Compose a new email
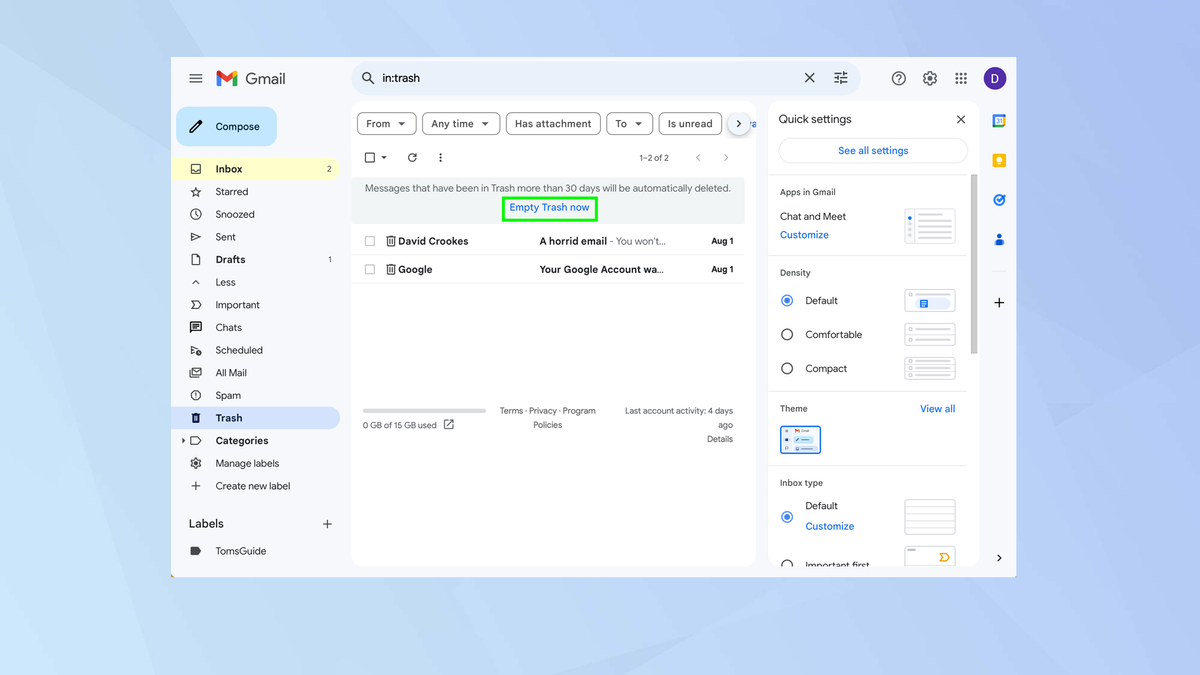Image resolution: width=1200 pixels, height=675 pixels. (226, 126)
